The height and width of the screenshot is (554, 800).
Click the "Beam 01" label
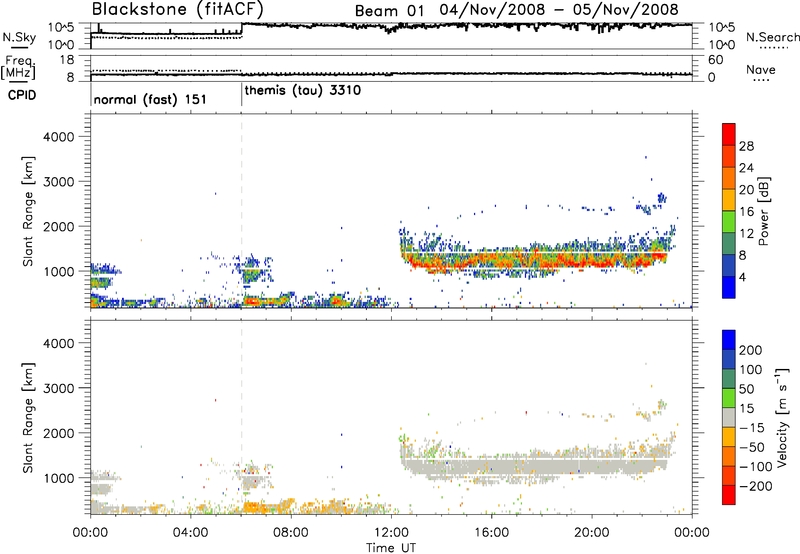click(389, 11)
